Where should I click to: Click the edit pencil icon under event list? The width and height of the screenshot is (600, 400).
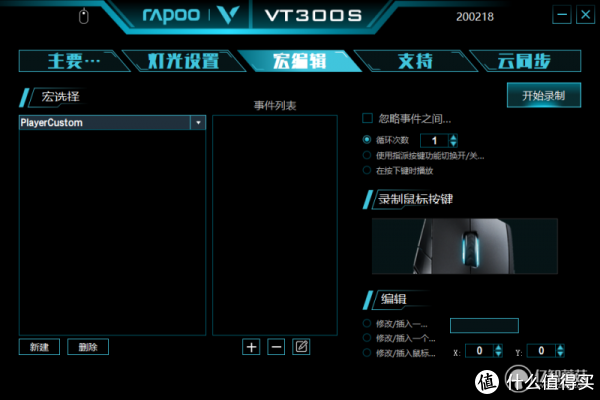(301, 347)
